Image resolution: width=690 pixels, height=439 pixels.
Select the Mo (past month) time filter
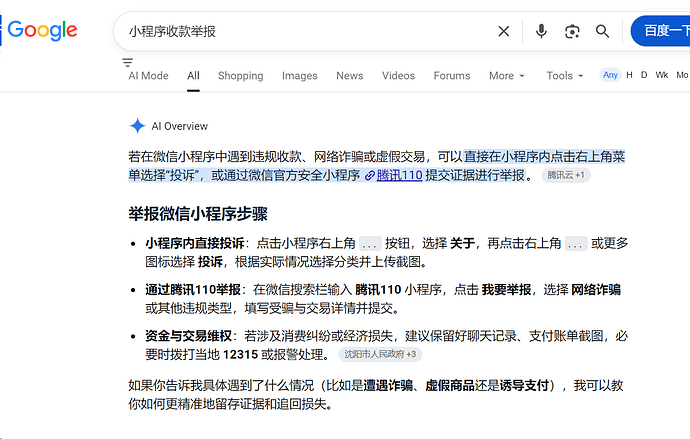(x=682, y=75)
